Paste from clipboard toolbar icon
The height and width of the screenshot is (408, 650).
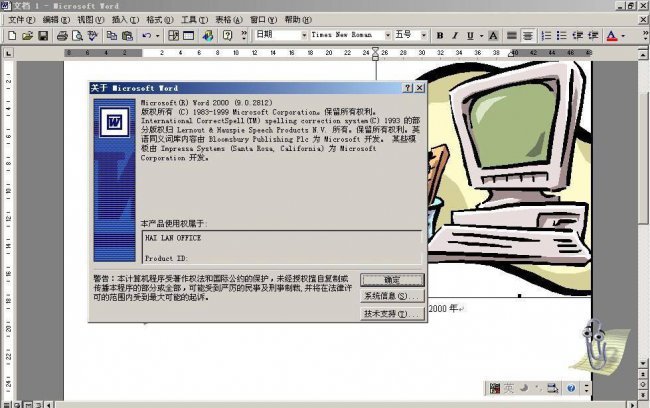click(x=127, y=36)
